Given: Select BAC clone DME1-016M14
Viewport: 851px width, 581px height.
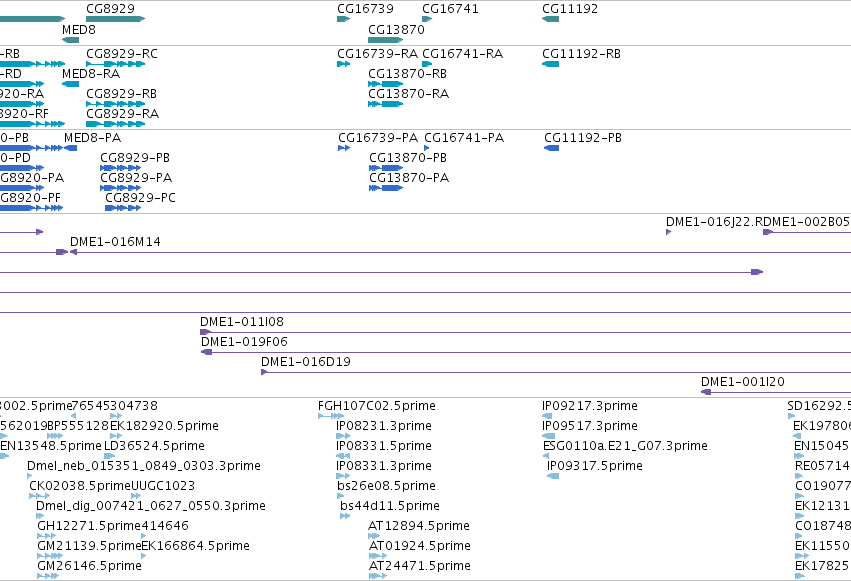Looking at the screenshot, I should point(460,252).
